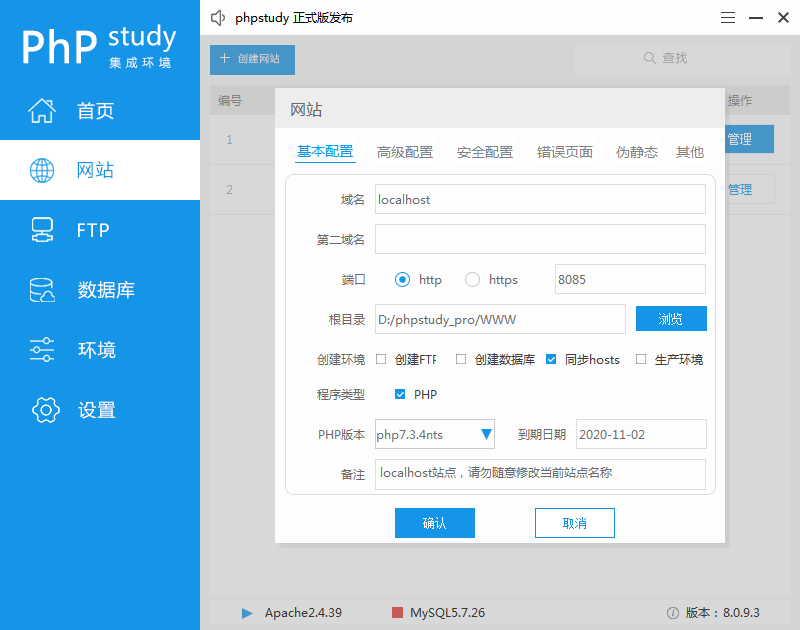The image size is (800, 630).
Task: Select the 网站 globe icon in sidebar
Action: [42, 170]
